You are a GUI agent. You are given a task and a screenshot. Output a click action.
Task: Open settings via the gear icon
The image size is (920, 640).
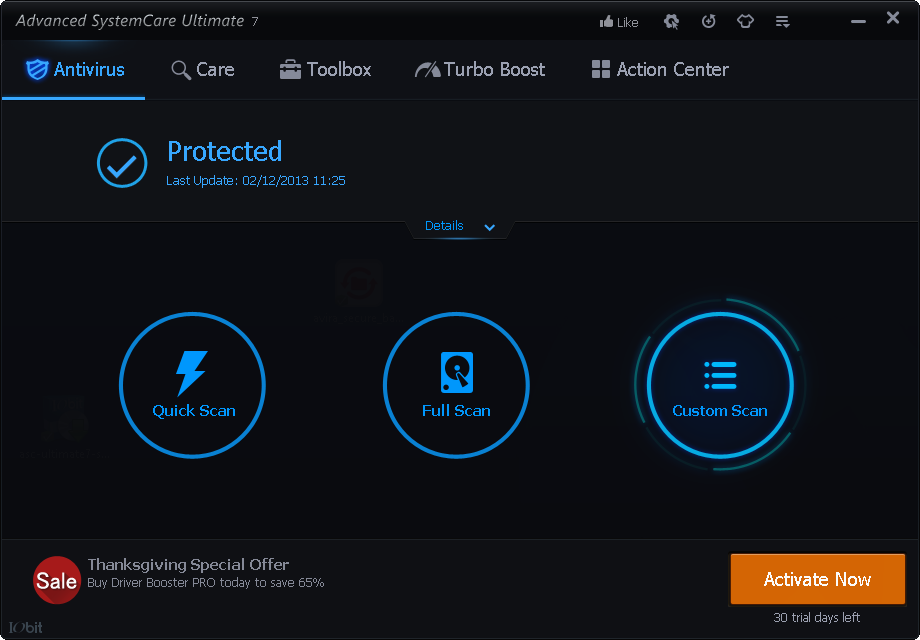[x=671, y=21]
